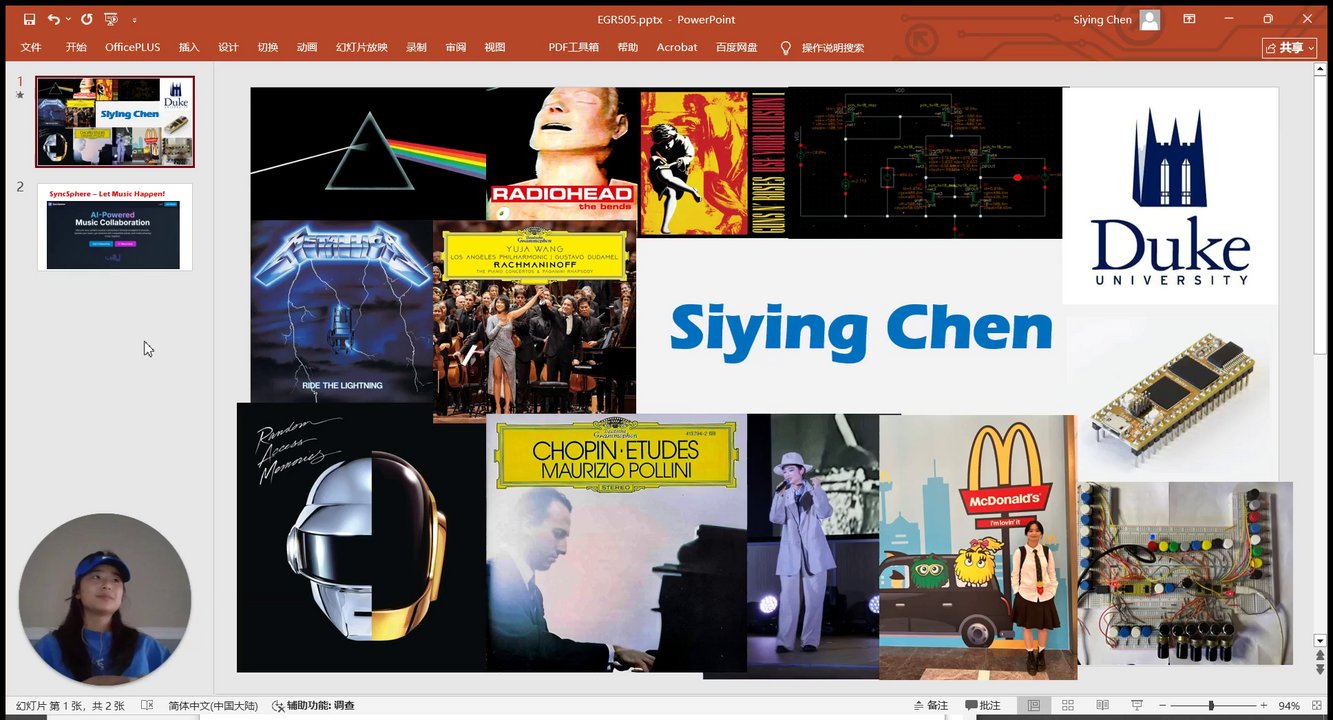Click Next Slide double-arrow button
This screenshot has width=1333, height=720.
pos(1321,669)
